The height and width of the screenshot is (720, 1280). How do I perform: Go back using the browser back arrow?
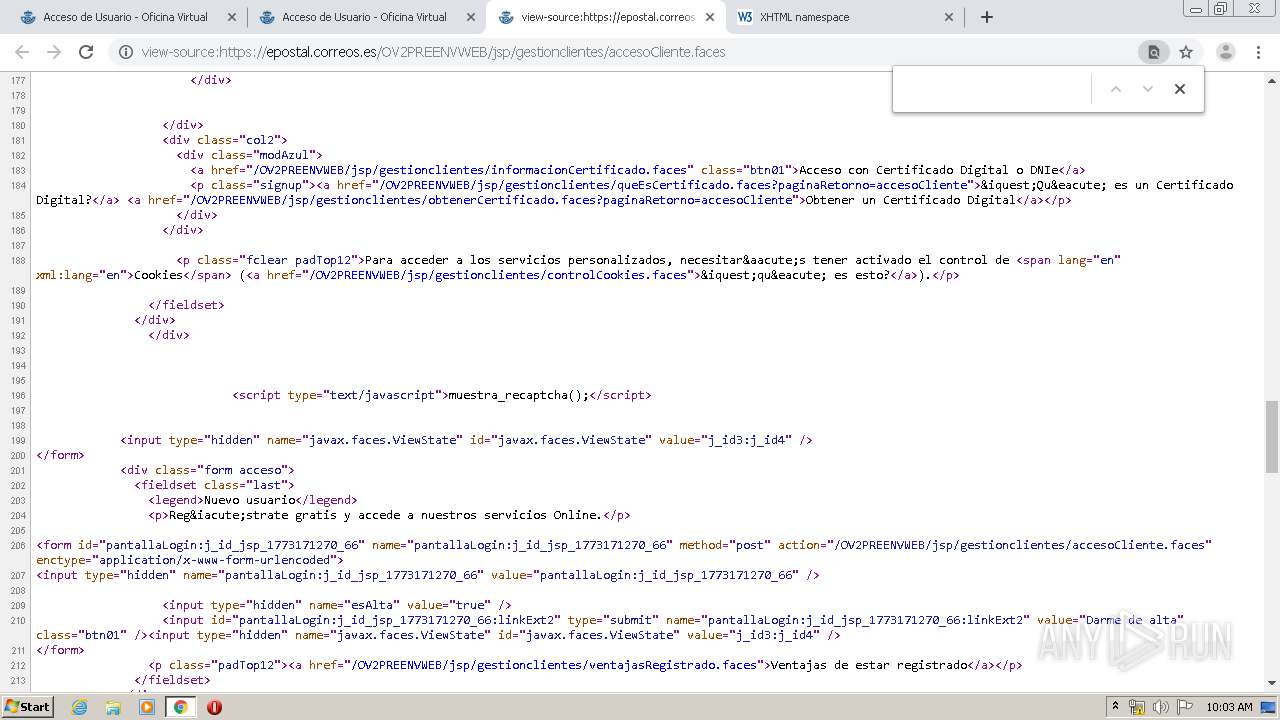click(22, 52)
